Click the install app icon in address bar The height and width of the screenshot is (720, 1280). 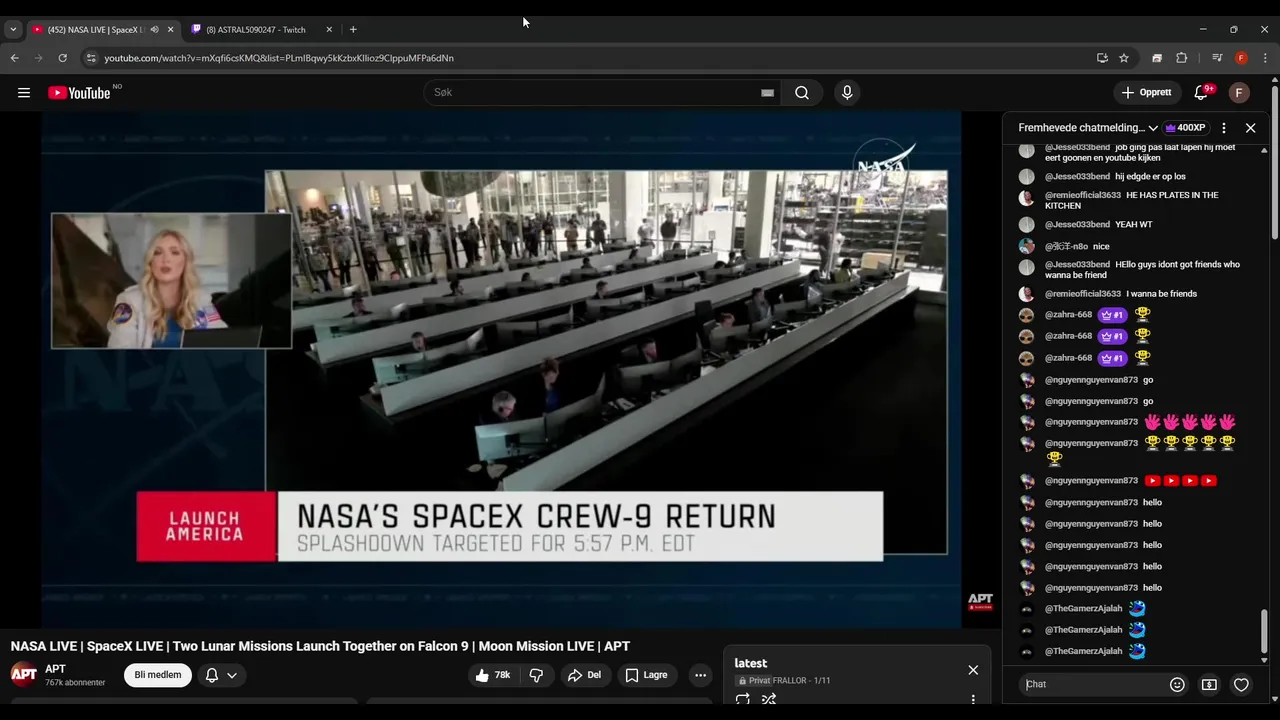point(1102,58)
